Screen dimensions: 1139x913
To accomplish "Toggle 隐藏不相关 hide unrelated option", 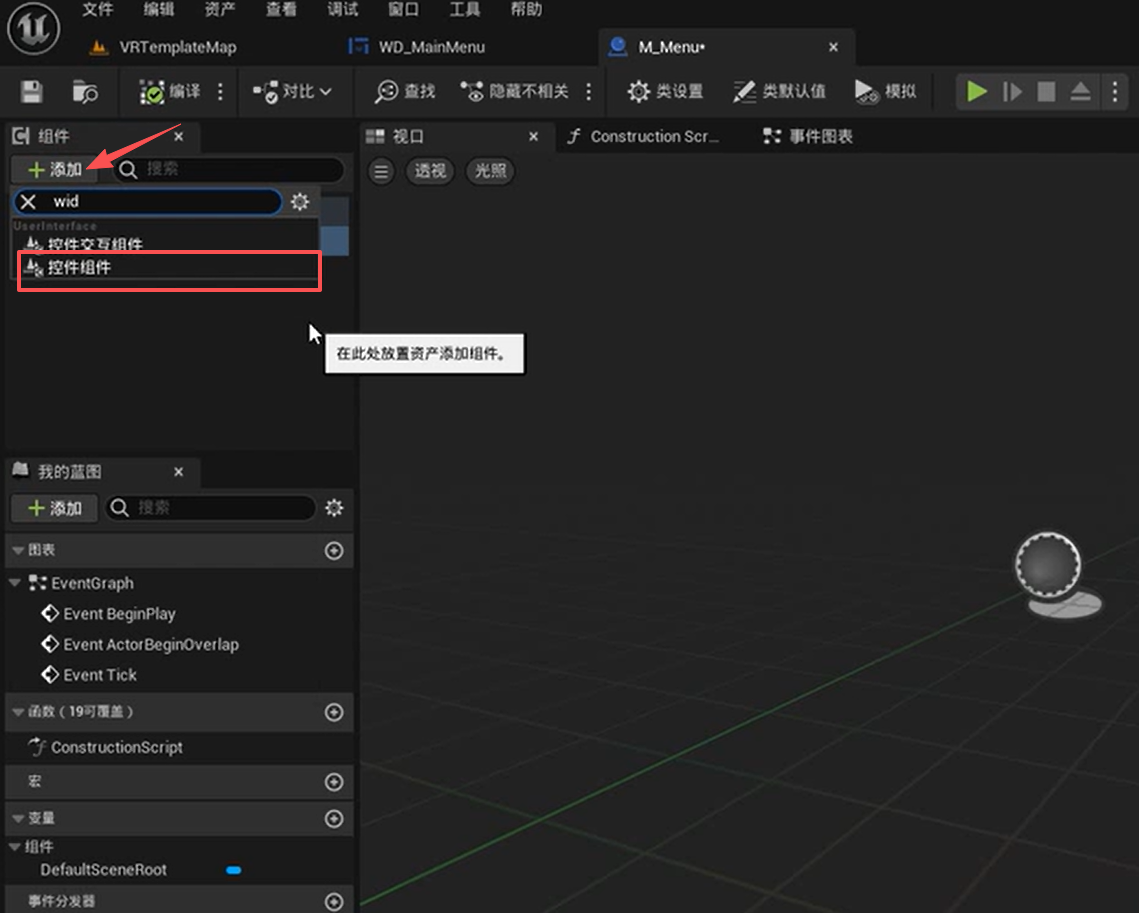I will pyautogui.click(x=515, y=92).
